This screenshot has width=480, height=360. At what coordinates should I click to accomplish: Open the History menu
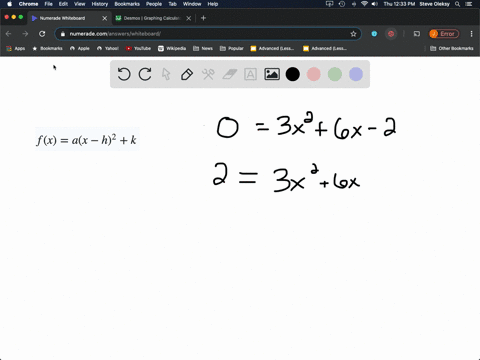point(100,4)
